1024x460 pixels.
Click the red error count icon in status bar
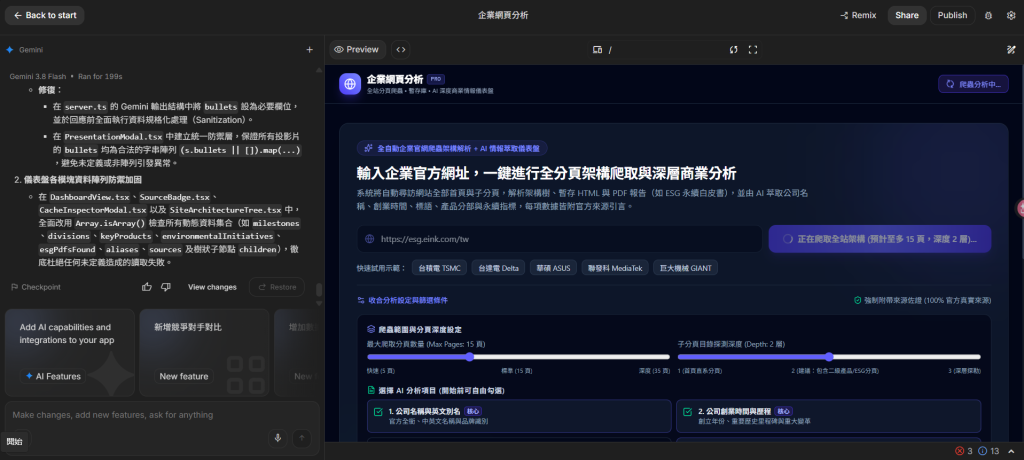[x=959, y=451]
